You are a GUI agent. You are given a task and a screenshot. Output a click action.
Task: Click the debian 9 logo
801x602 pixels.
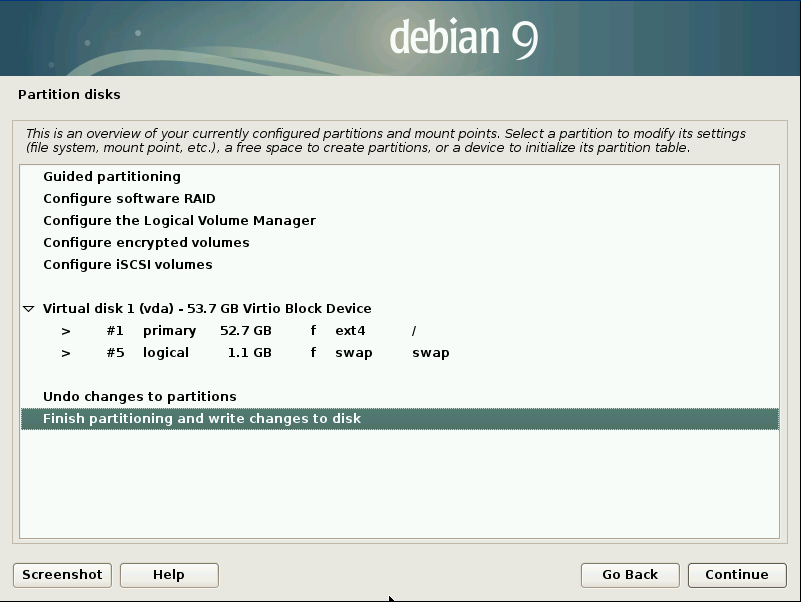tap(463, 38)
